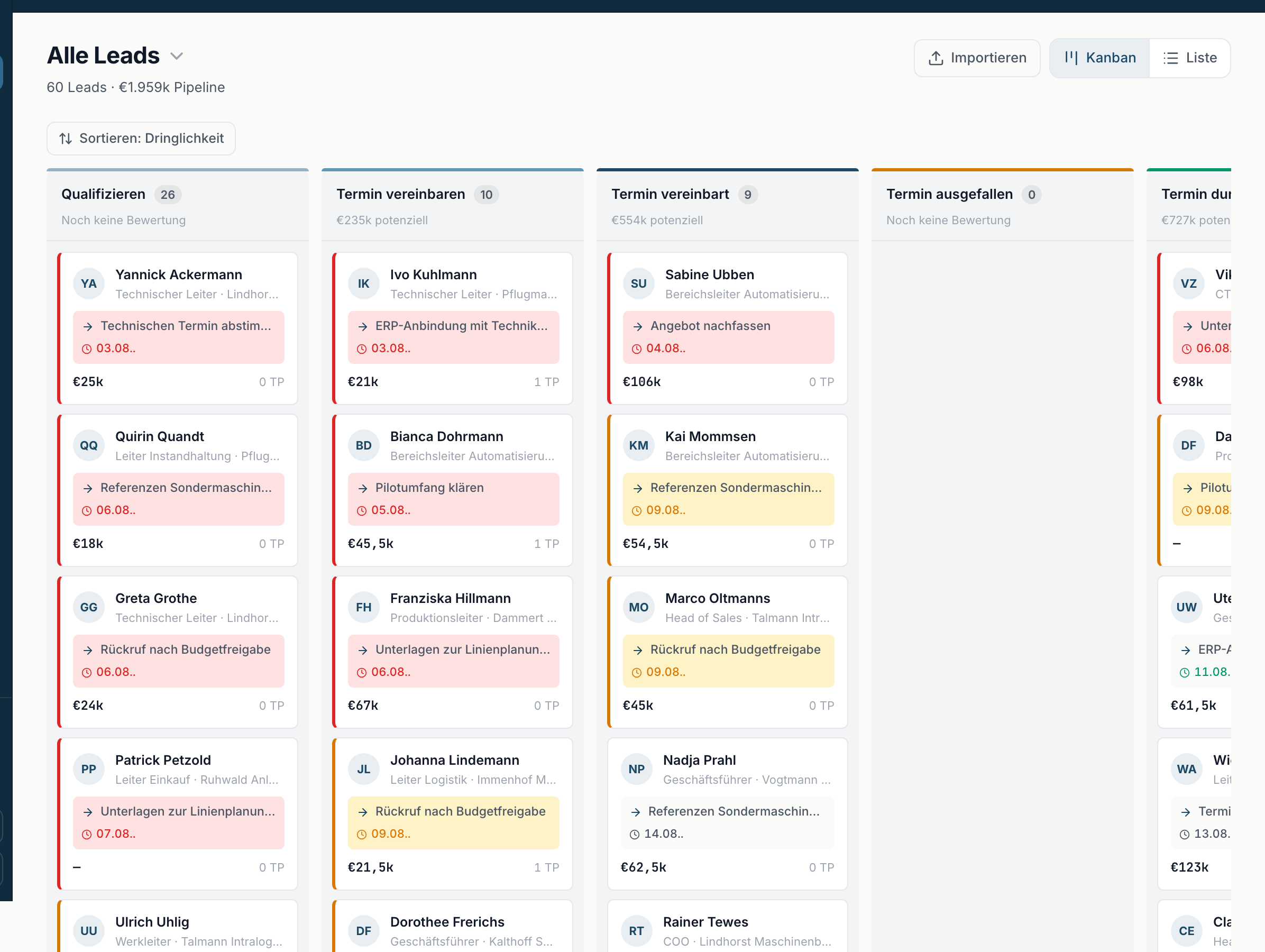The image size is (1265, 952).
Task: Open the Angebot nachfassen task of Sabine Ubben
Action: [729, 337]
